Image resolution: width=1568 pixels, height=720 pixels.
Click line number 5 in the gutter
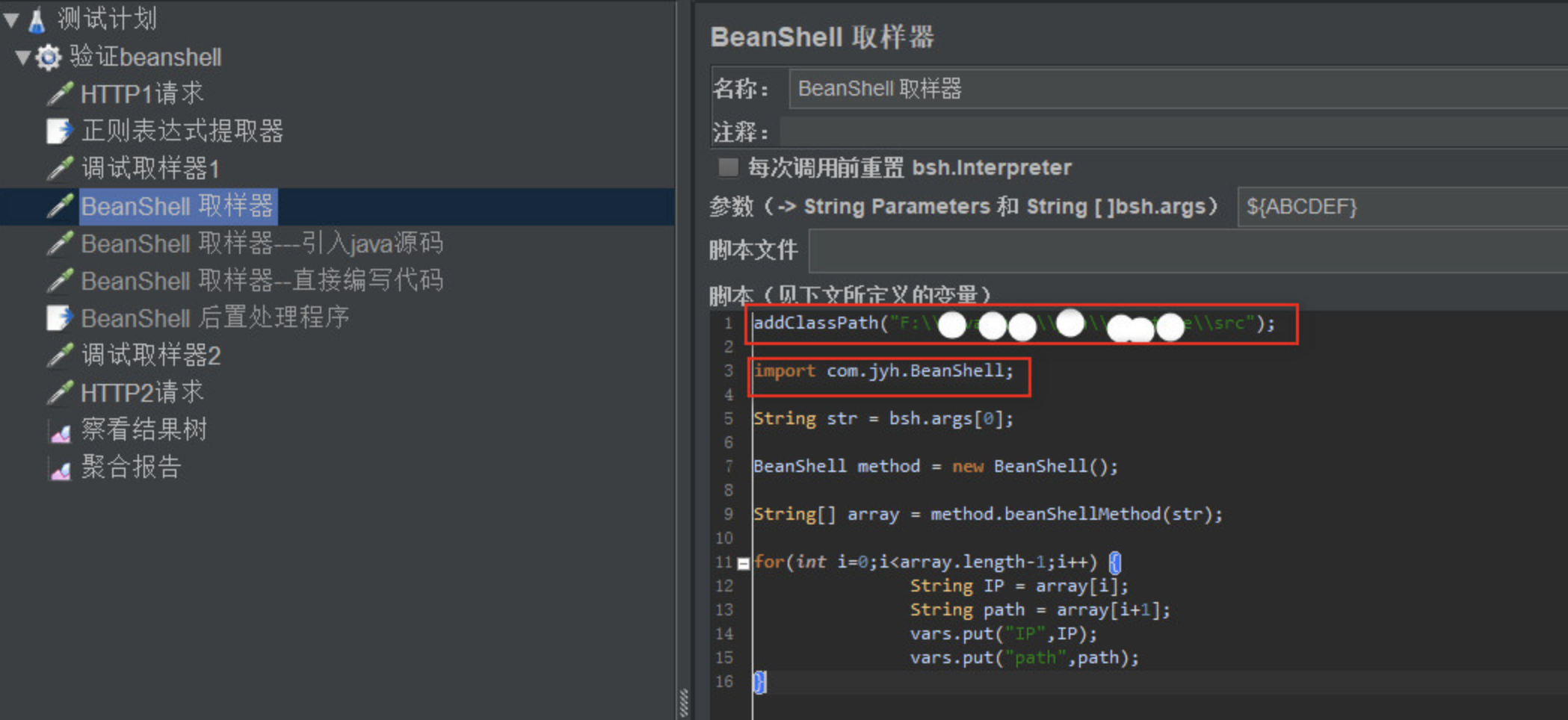click(x=729, y=419)
